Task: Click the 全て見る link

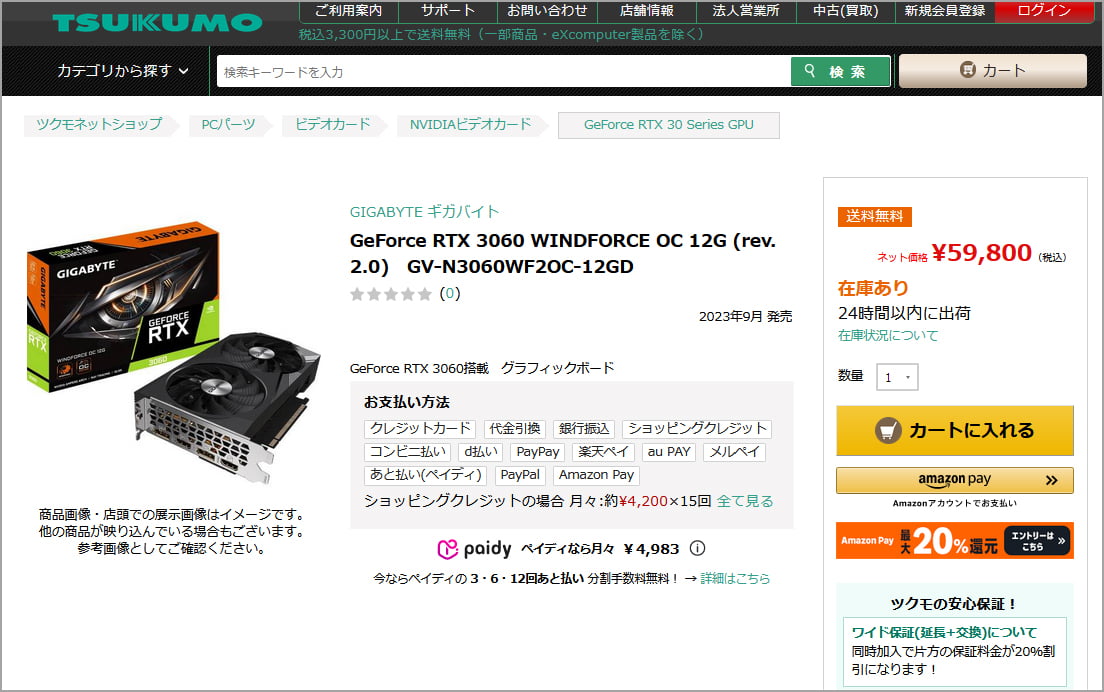Action: coord(745,501)
